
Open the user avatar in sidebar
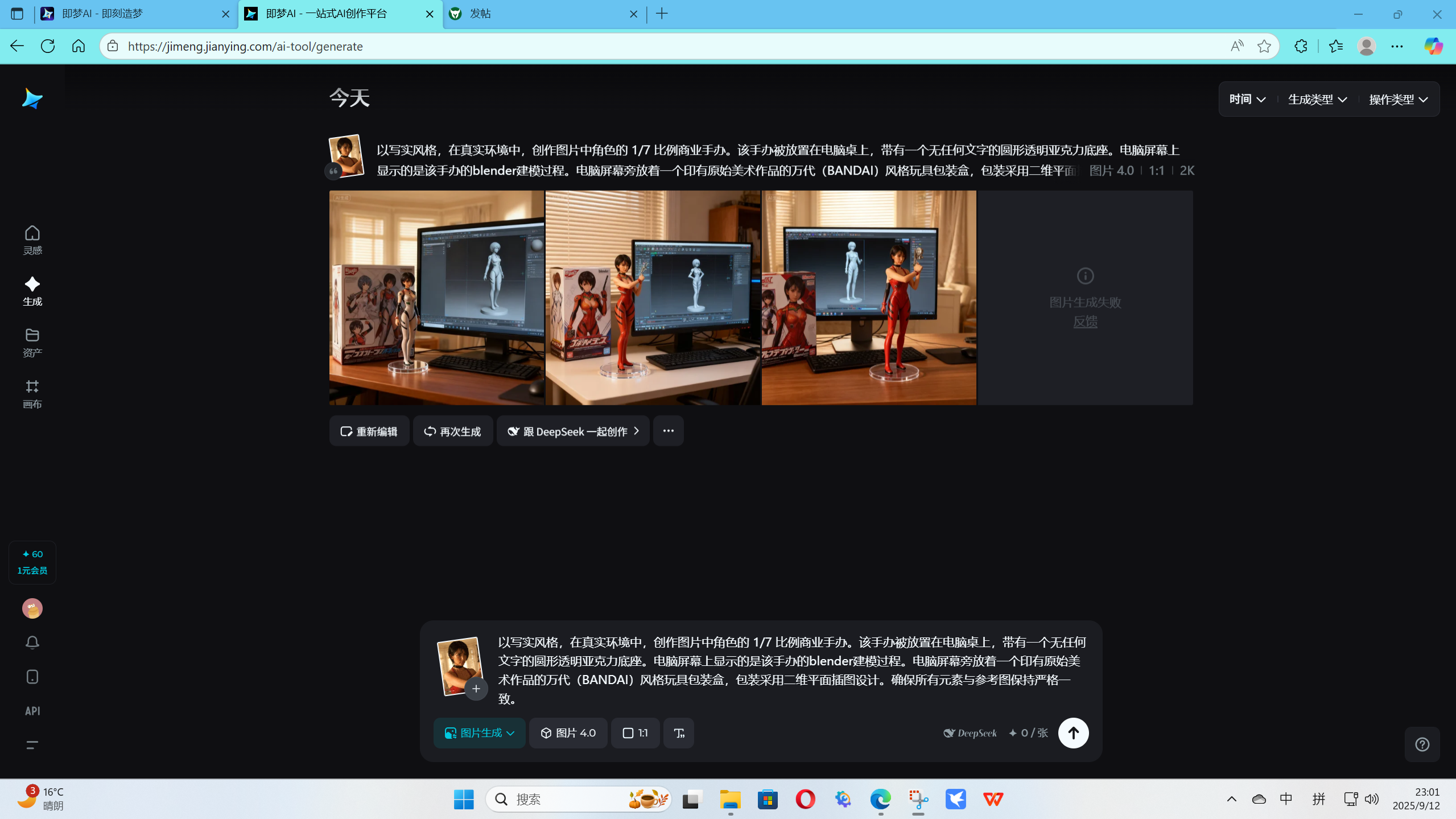point(32,608)
